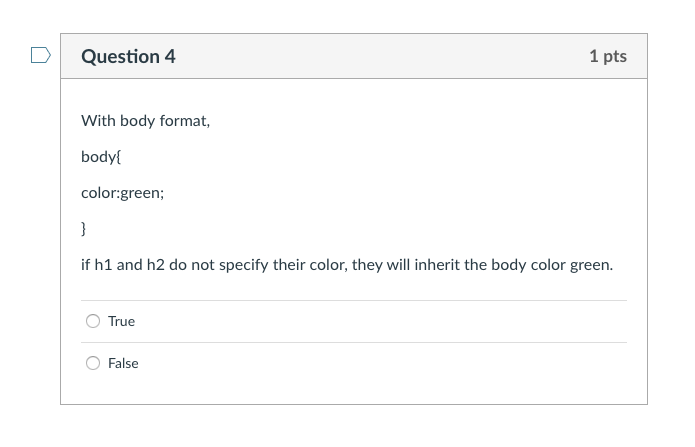The image size is (695, 447).
Task: Click the line 'With body format,'
Action: 145,121
